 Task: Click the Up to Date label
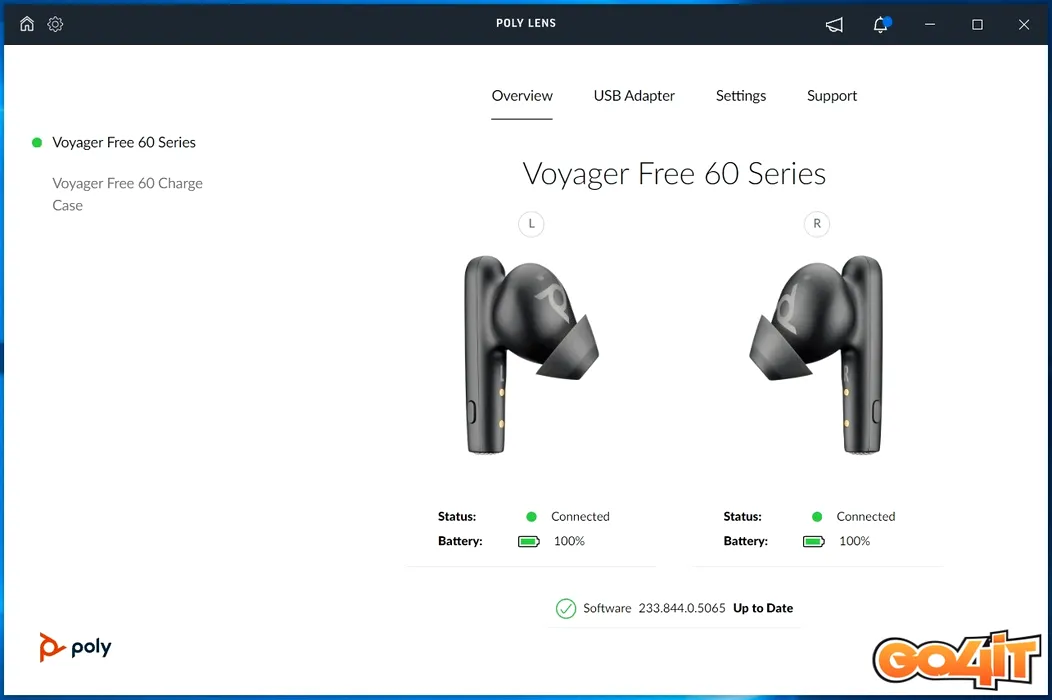[x=763, y=608]
